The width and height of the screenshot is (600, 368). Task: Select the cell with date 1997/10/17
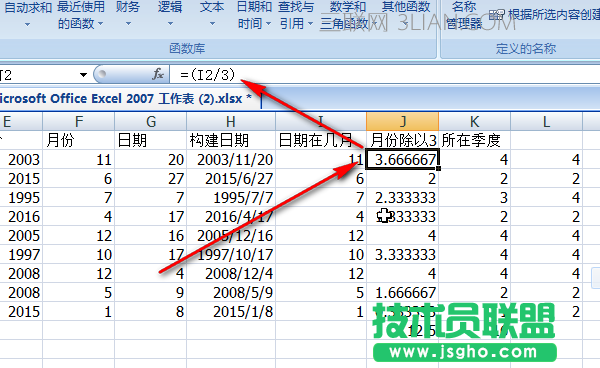click(231, 254)
